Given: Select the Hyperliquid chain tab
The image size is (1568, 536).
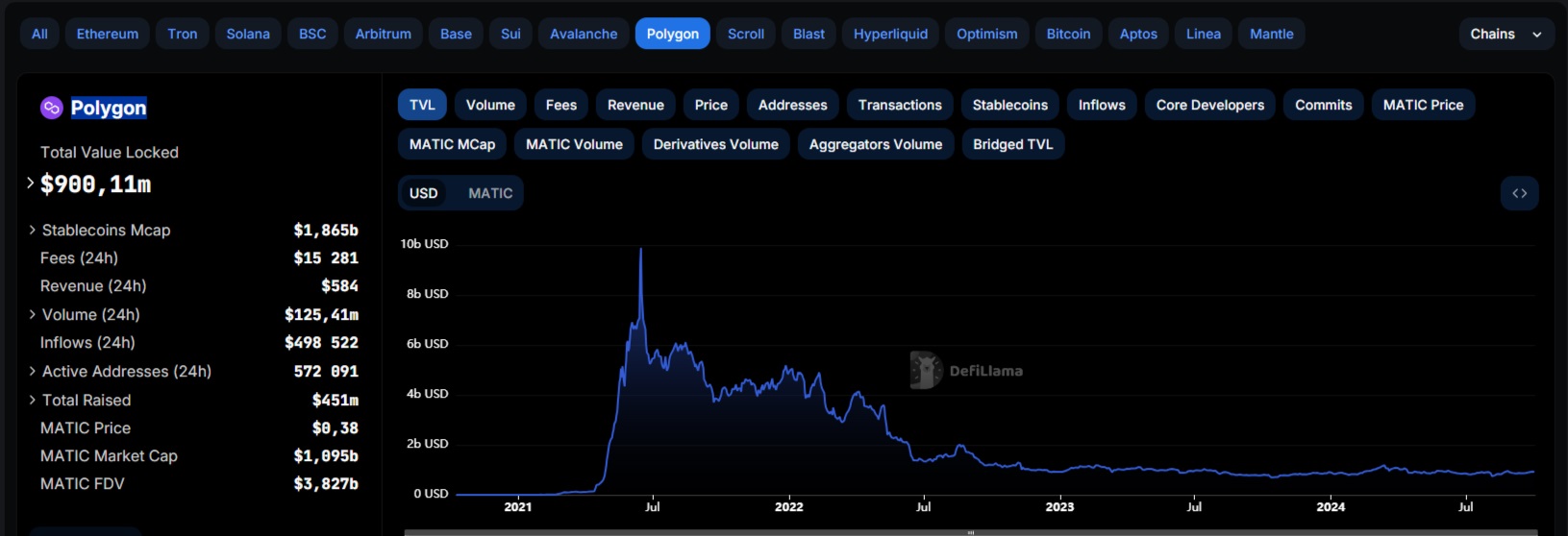Looking at the screenshot, I should [x=890, y=34].
